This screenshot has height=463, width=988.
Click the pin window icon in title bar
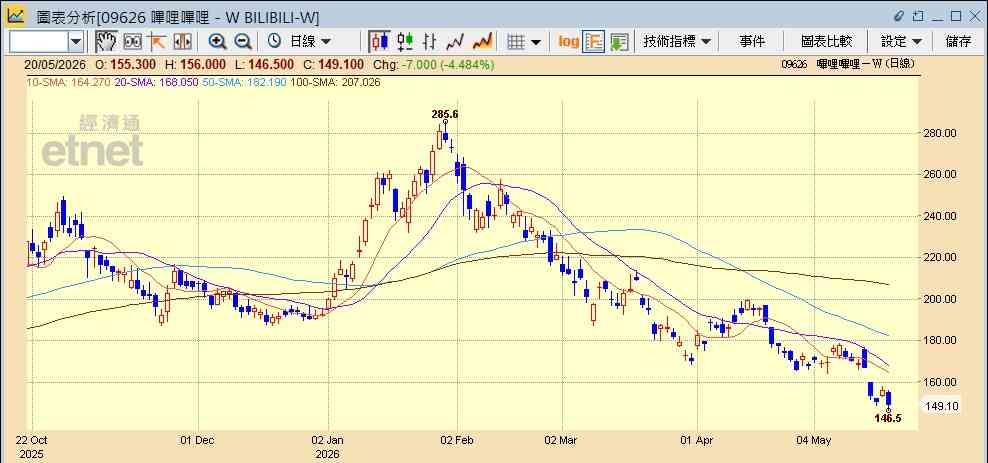(x=918, y=16)
